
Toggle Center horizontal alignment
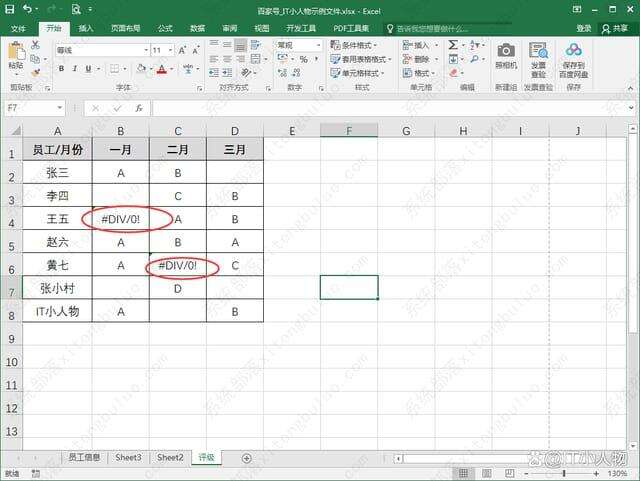coord(227,59)
